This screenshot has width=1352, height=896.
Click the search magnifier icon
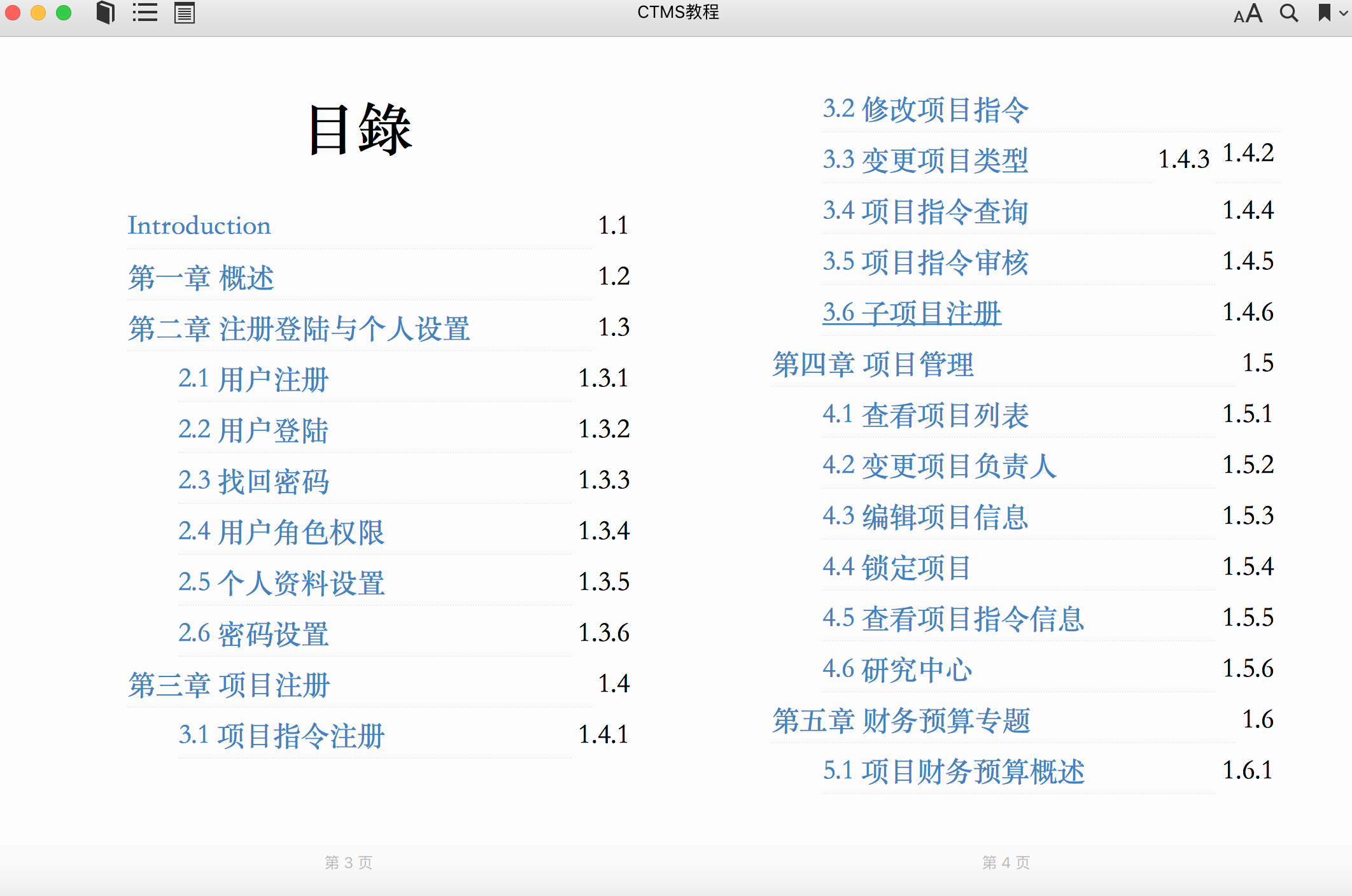click(1289, 13)
